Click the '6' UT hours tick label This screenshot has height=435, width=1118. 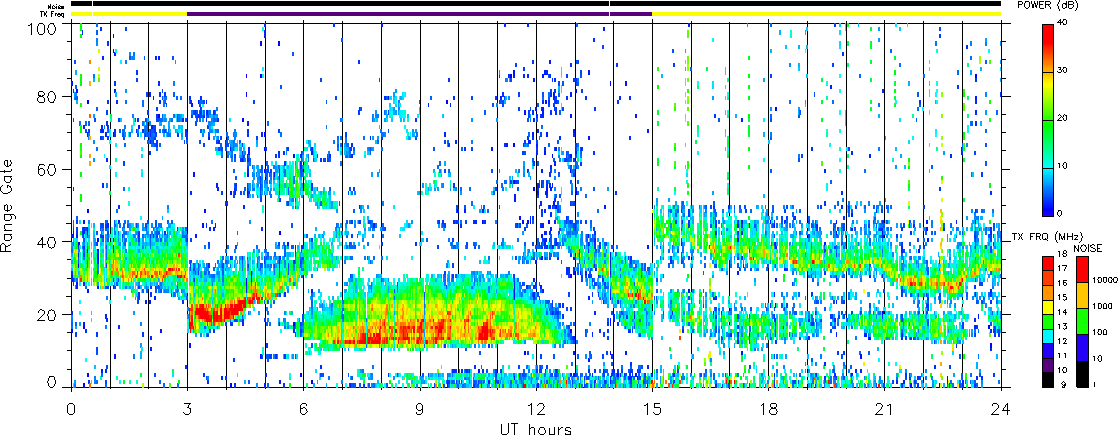pos(304,409)
